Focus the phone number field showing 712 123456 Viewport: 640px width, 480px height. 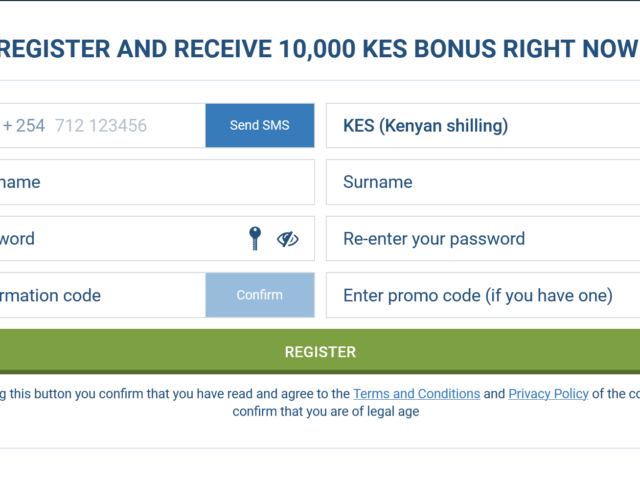tap(101, 125)
